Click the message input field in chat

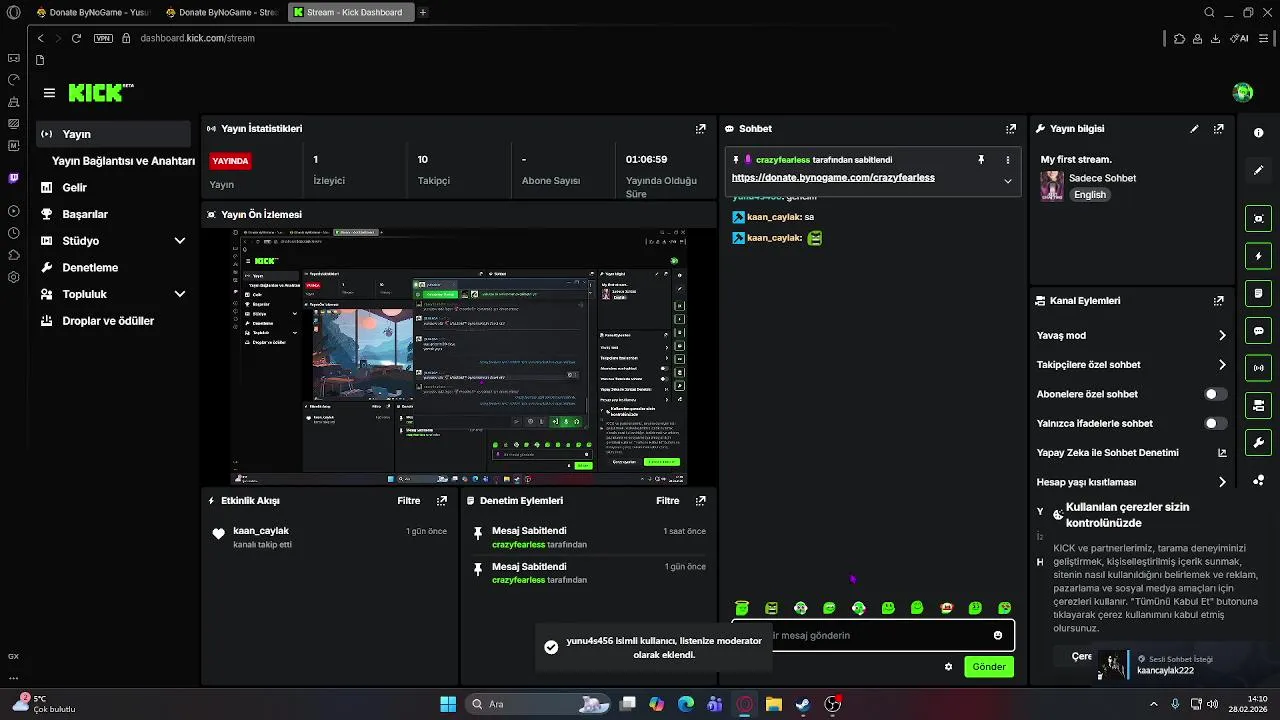[x=873, y=635]
